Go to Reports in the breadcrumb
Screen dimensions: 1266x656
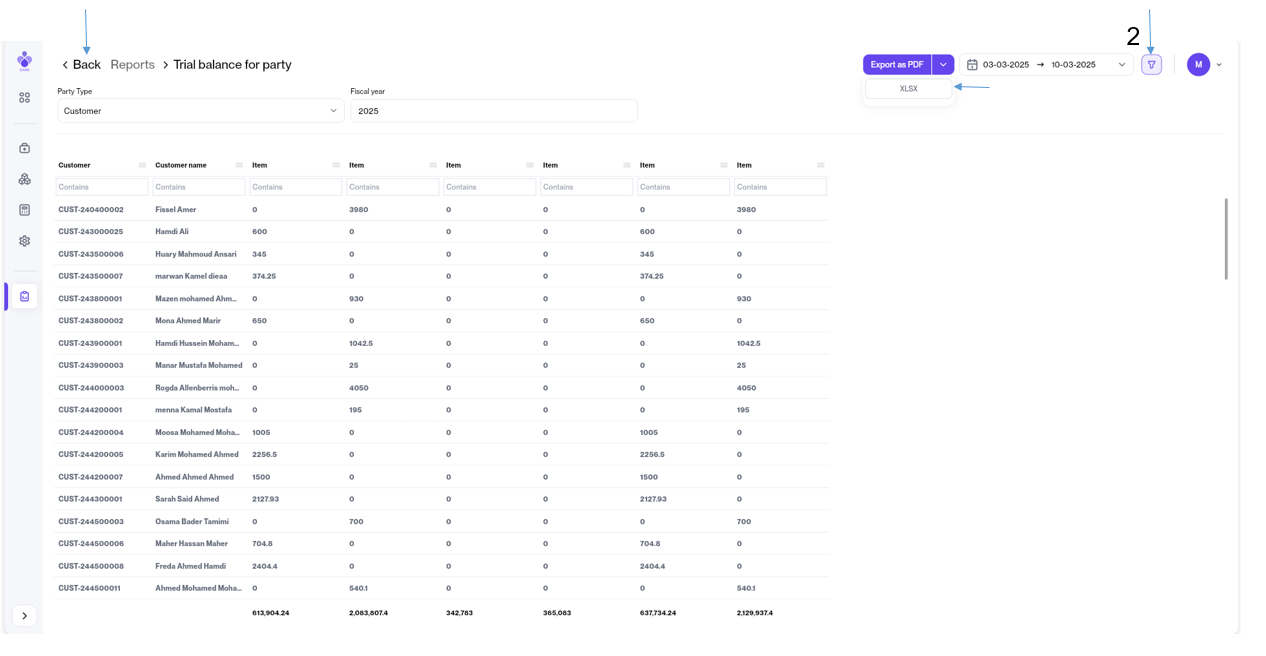(x=132, y=65)
